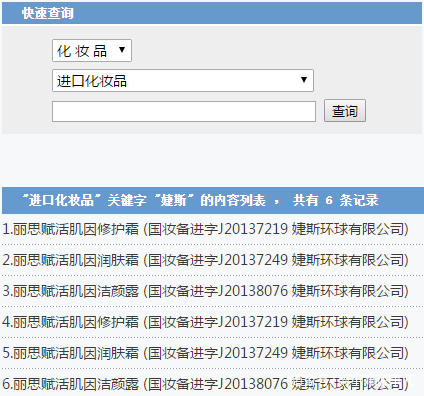Click the 查询 search button
Image resolution: width=424 pixels, height=396 pixels.
[x=345, y=111]
